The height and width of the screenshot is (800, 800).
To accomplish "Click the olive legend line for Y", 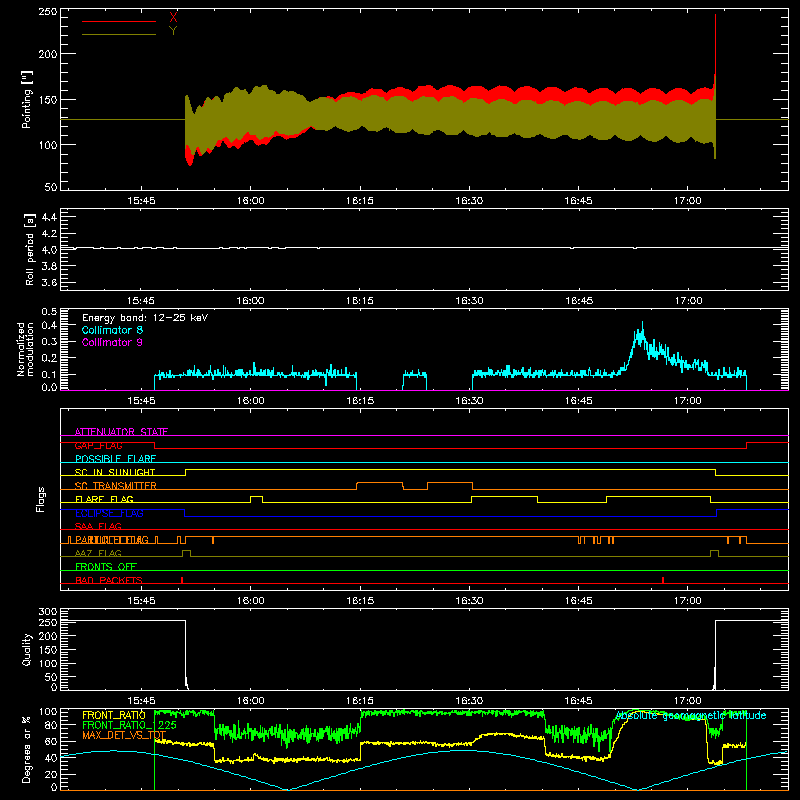I will [x=119, y=34].
